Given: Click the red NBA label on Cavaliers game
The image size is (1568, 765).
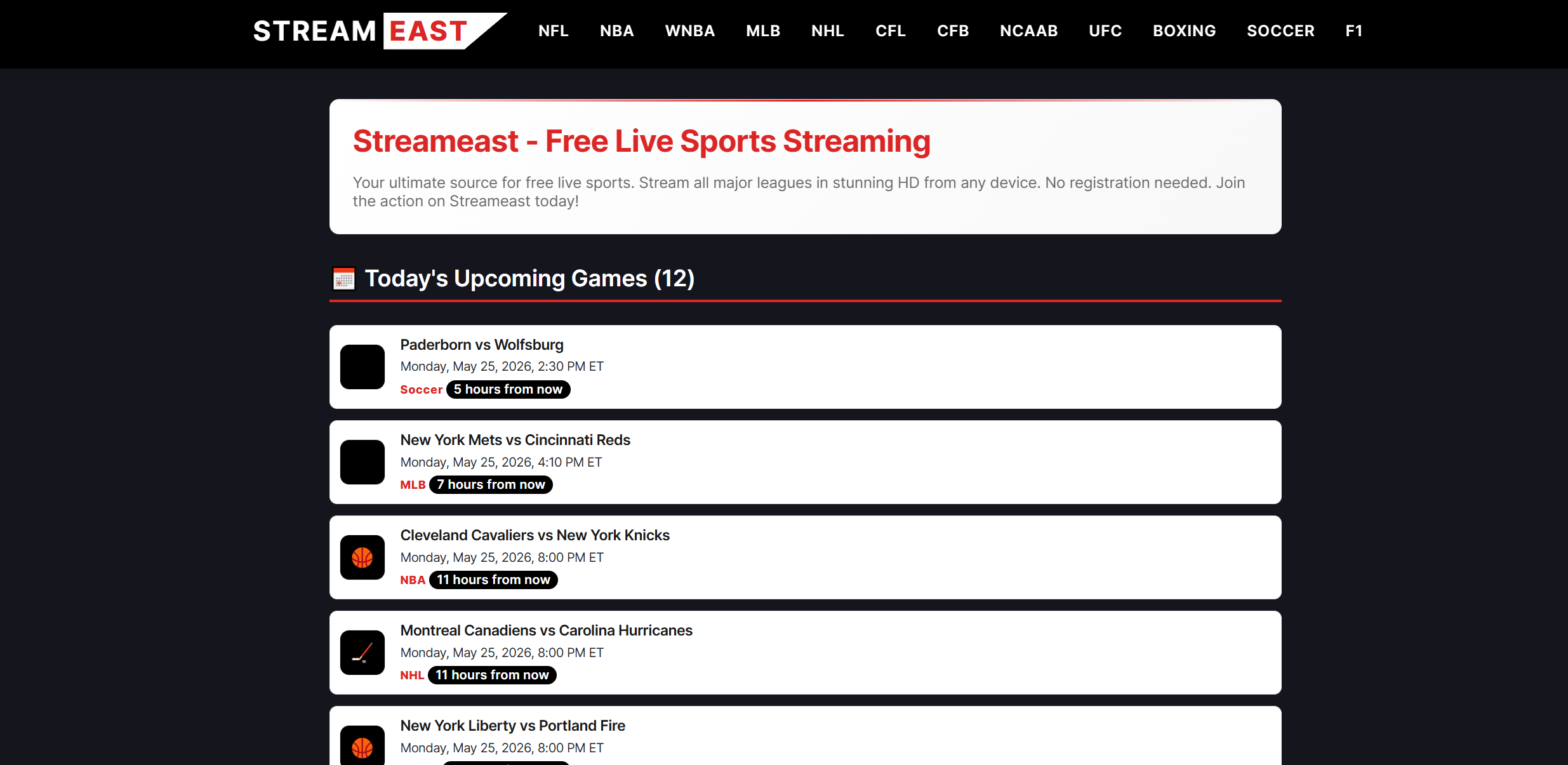Looking at the screenshot, I should tap(413, 580).
